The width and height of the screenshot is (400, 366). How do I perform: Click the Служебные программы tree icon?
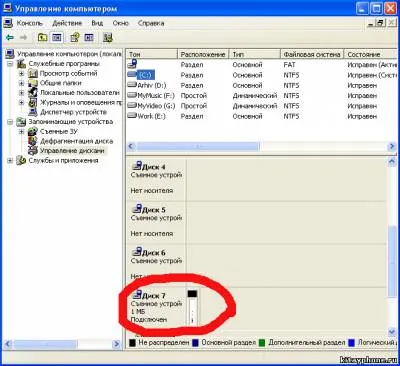point(22,63)
